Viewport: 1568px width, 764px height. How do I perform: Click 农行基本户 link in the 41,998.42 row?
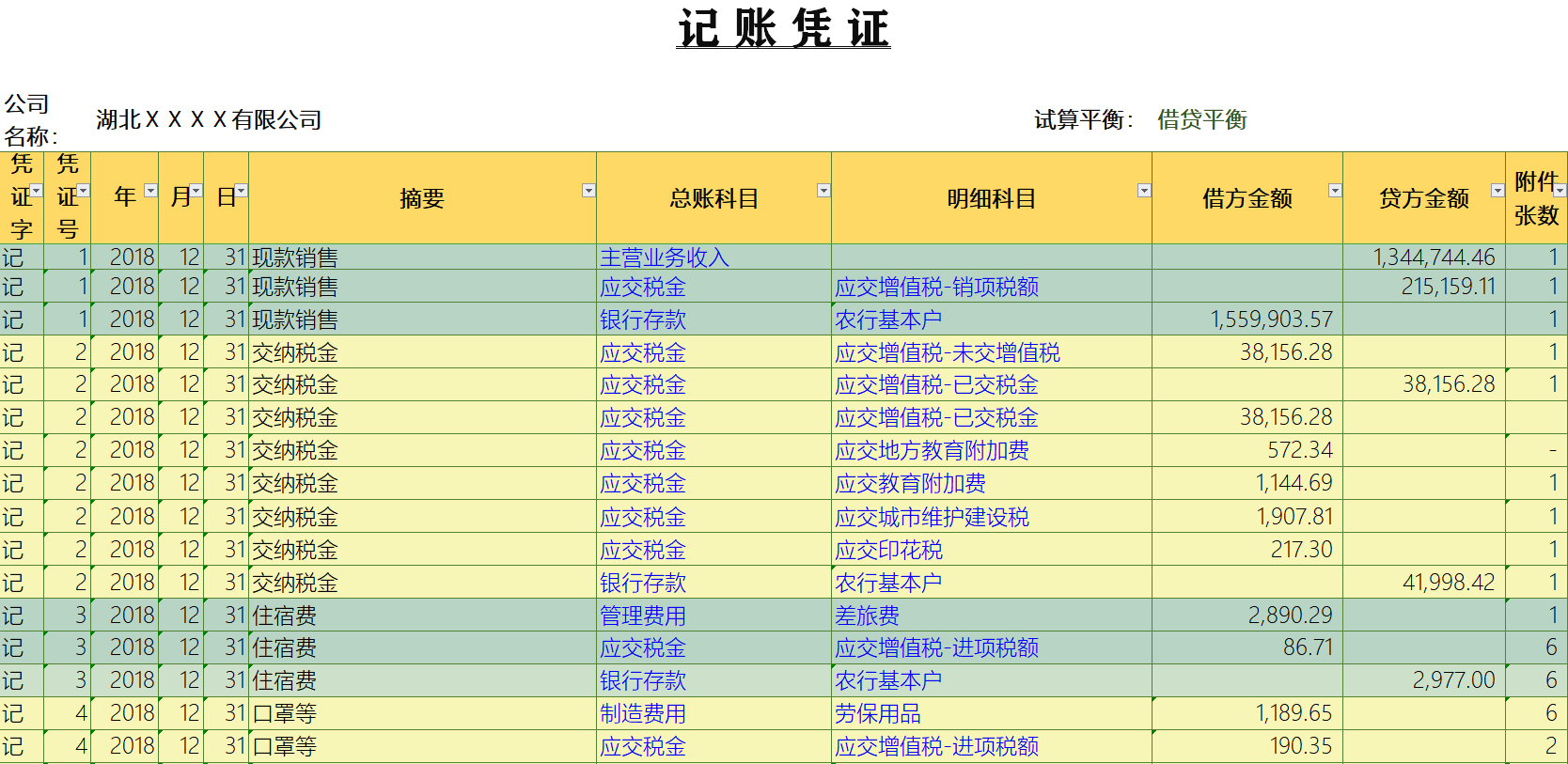coord(888,583)
